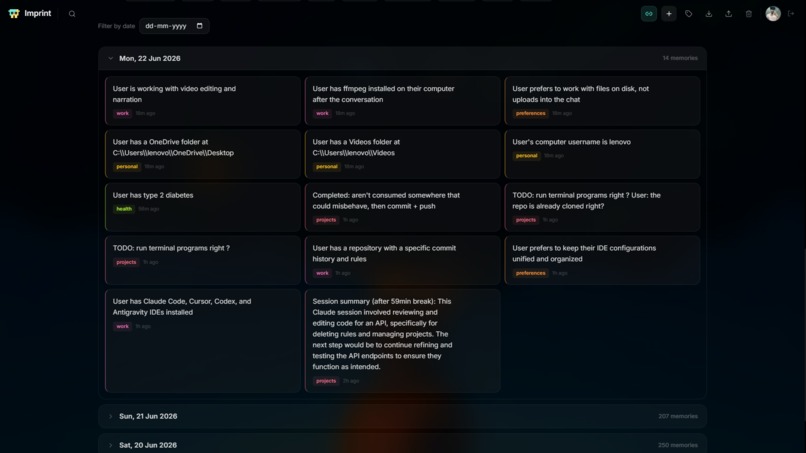
Task: Click the teal link icon button
Action: (649, 14)
